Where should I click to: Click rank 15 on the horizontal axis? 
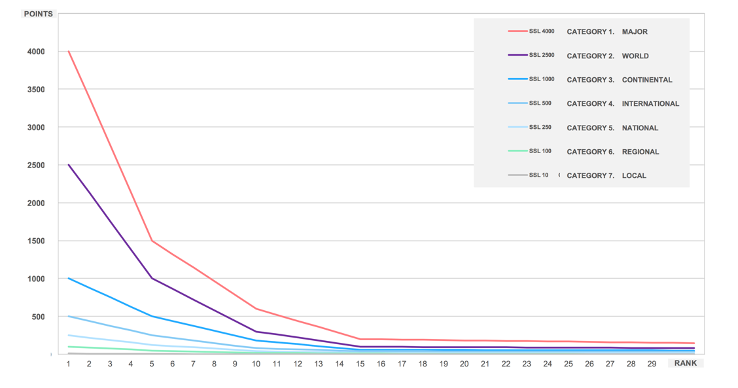[x=360, y=364]
